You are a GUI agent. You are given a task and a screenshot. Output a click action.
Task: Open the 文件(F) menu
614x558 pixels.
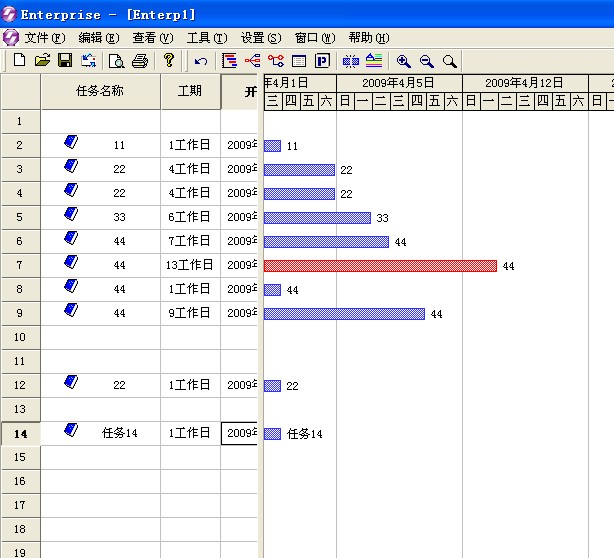(x=45, y=38)
